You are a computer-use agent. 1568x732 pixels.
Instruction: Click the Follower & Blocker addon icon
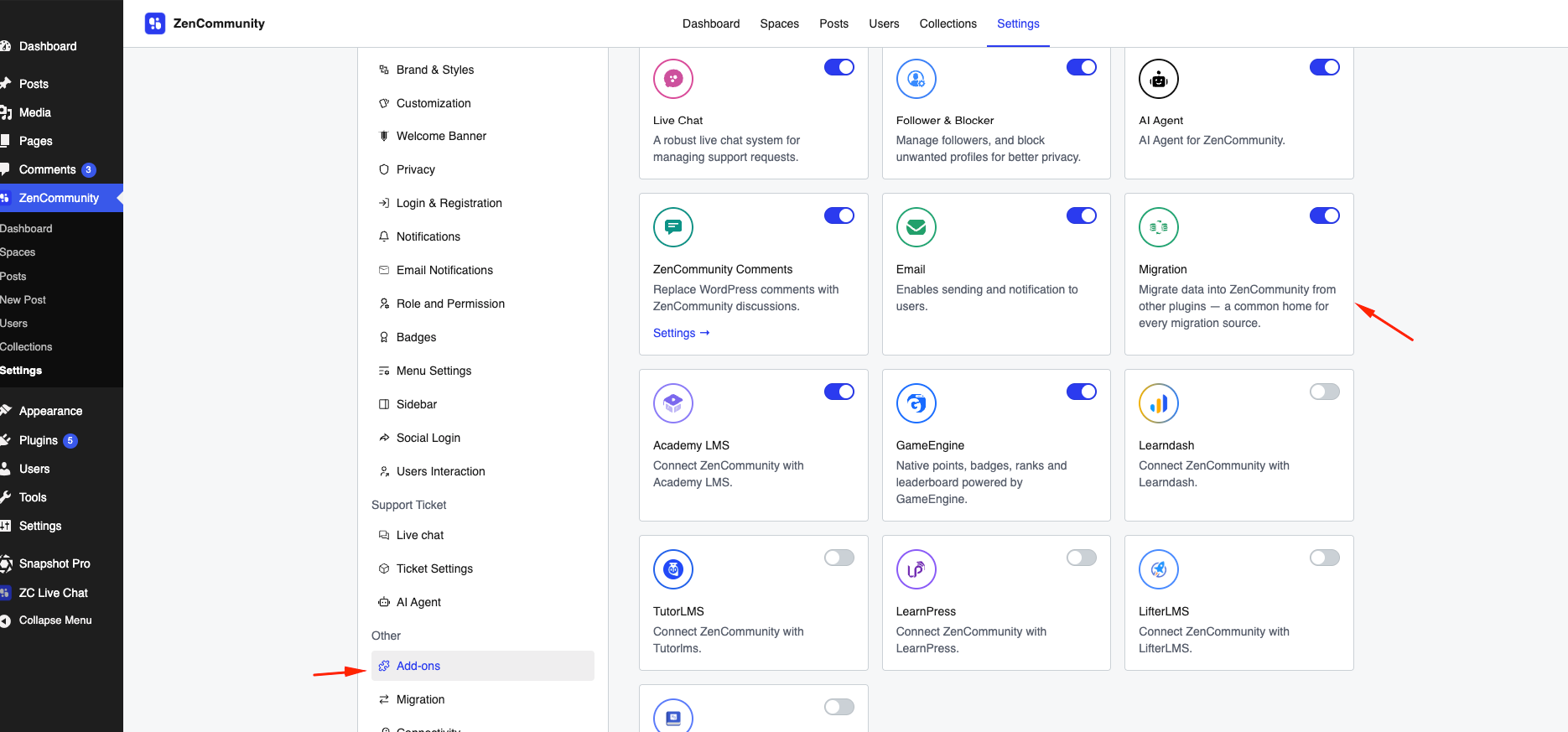916,79
